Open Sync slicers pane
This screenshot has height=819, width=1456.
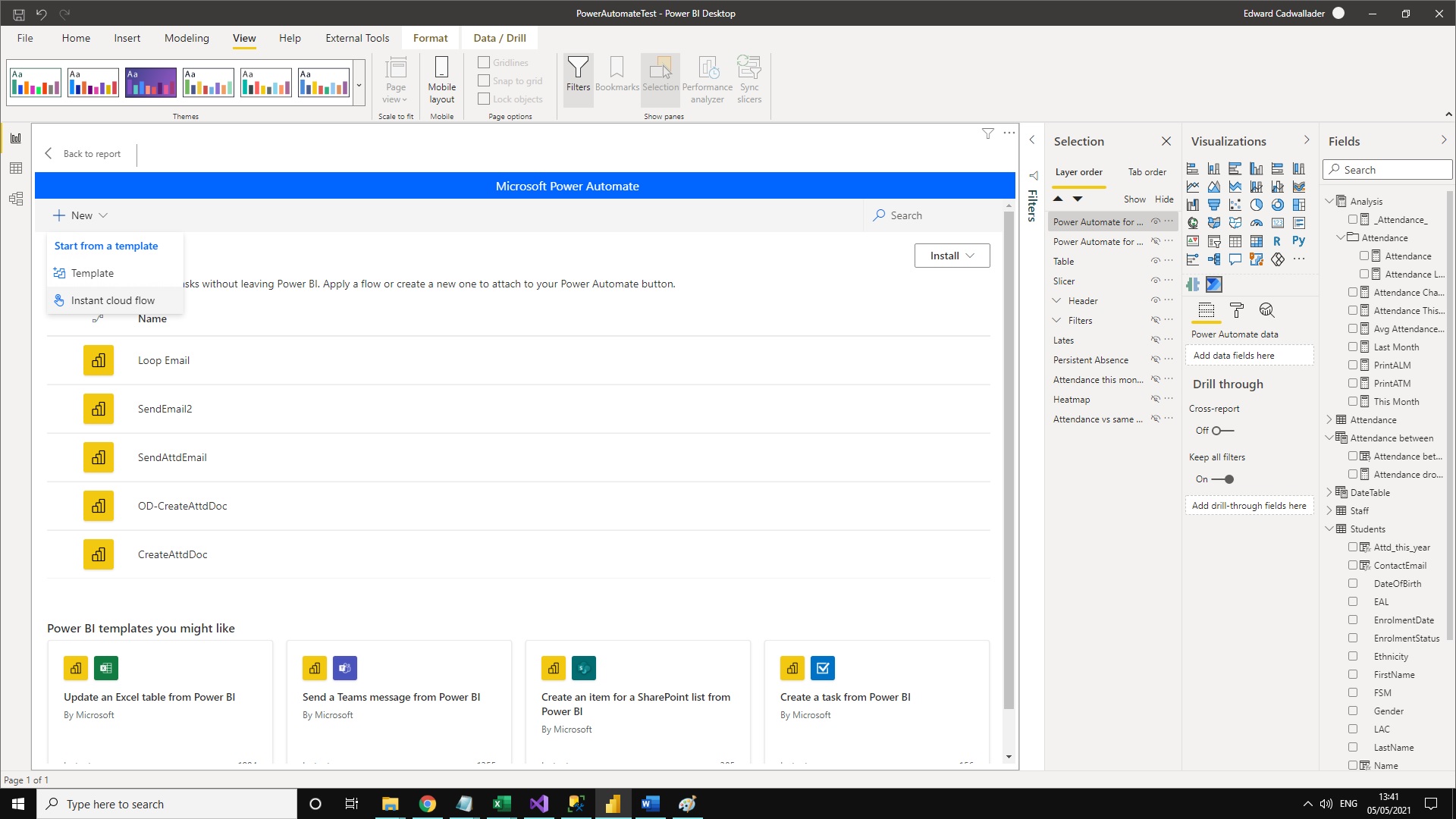pyautogui.click(x=749, y=80)
